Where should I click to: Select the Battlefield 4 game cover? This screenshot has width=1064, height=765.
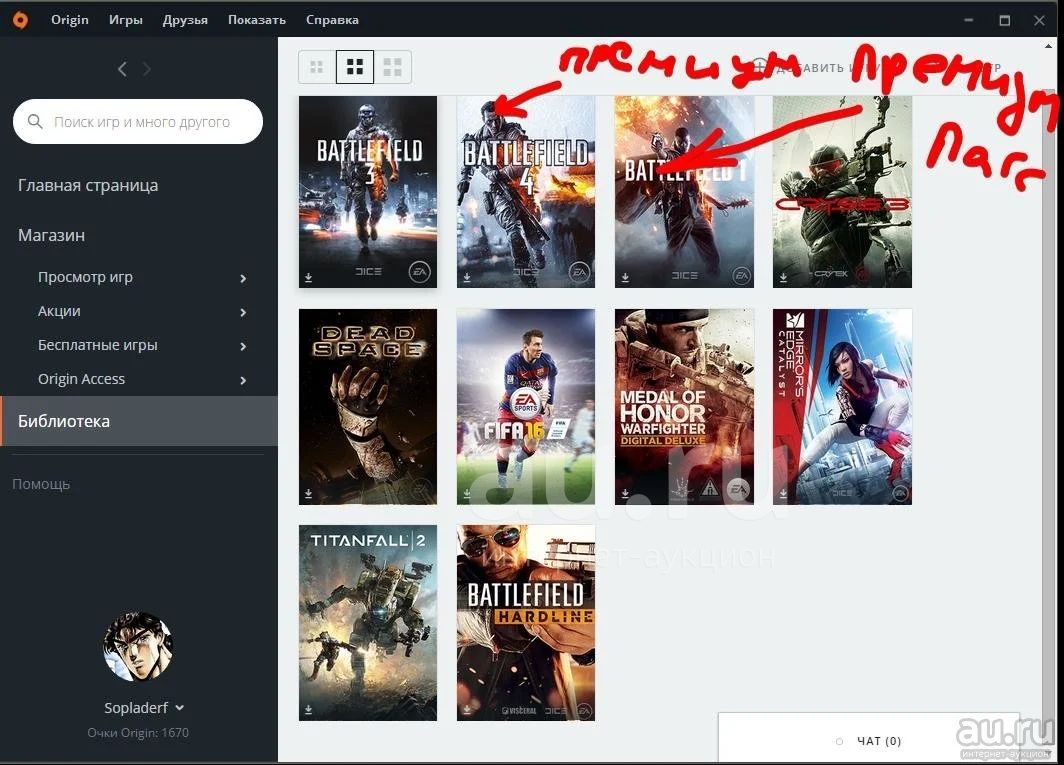(526, 191)
